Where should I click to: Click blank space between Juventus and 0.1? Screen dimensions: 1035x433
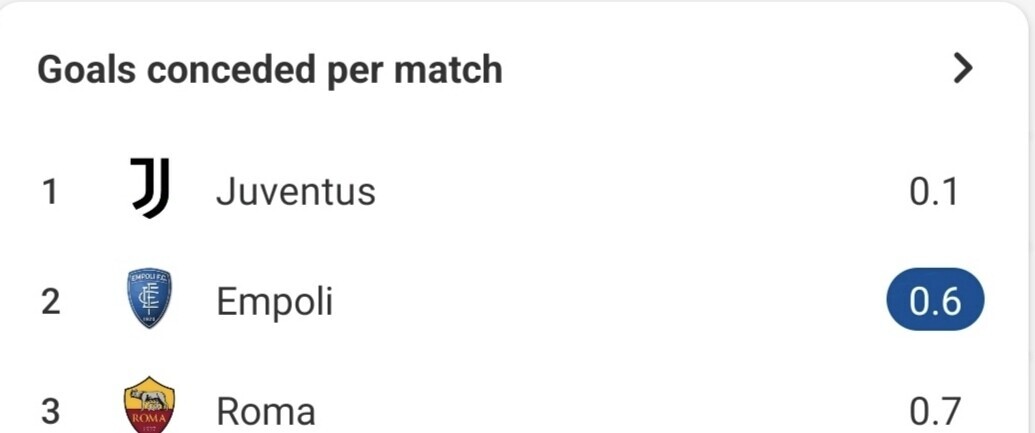coord(640,193)
